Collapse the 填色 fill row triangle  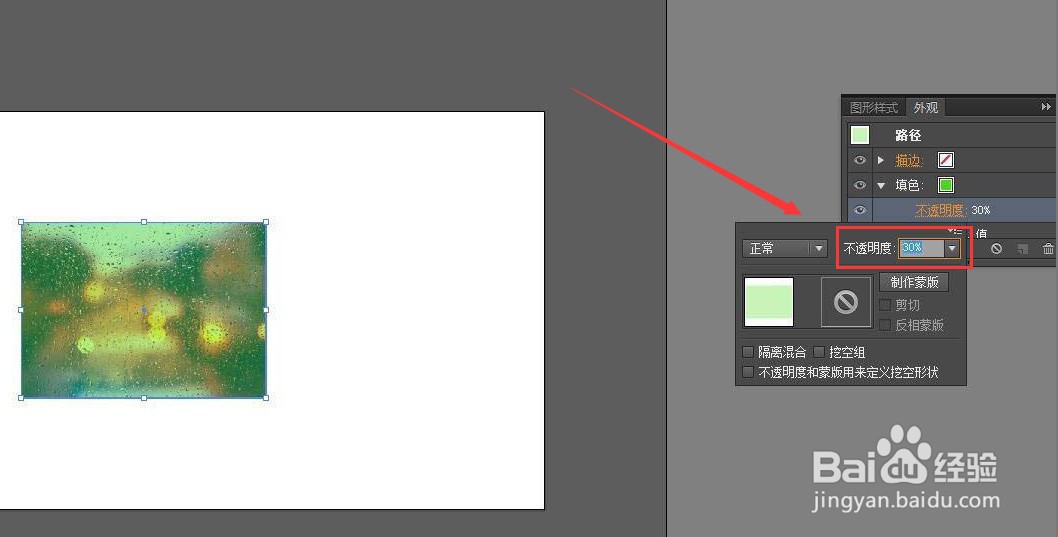(x=881, y=186)
